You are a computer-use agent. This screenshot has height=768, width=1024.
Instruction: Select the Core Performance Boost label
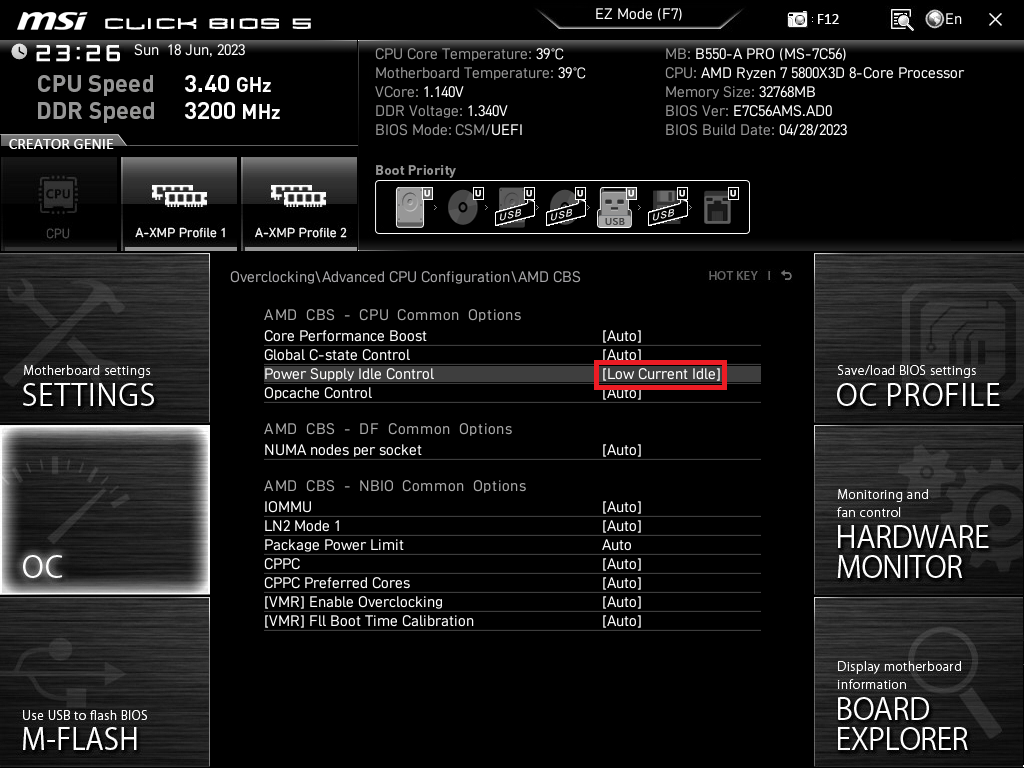345,336
